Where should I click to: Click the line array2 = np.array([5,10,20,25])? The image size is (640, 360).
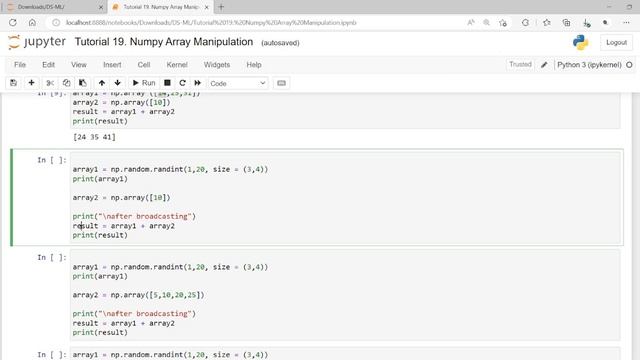point(138,295)
